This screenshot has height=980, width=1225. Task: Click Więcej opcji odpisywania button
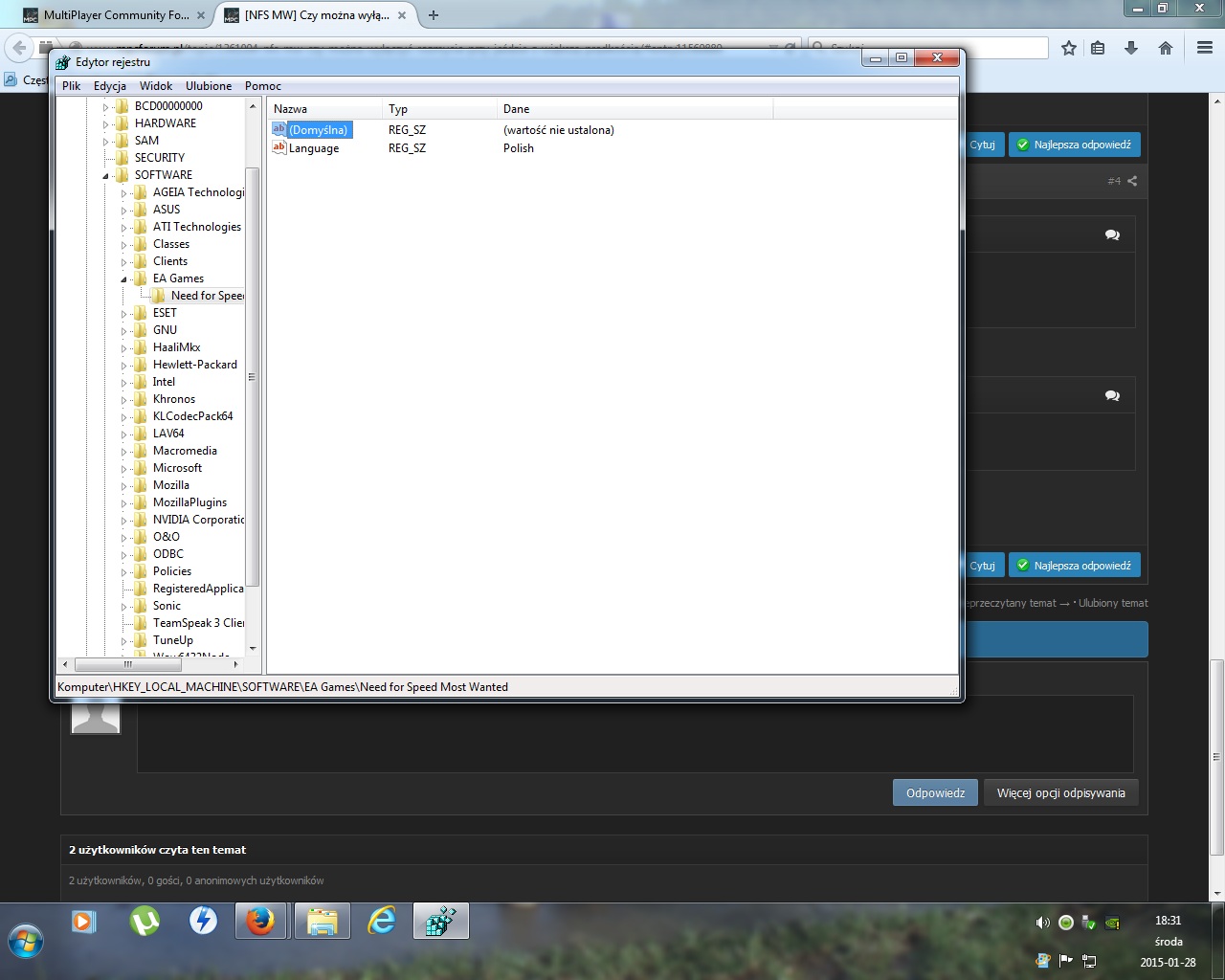coord(1061,792)
